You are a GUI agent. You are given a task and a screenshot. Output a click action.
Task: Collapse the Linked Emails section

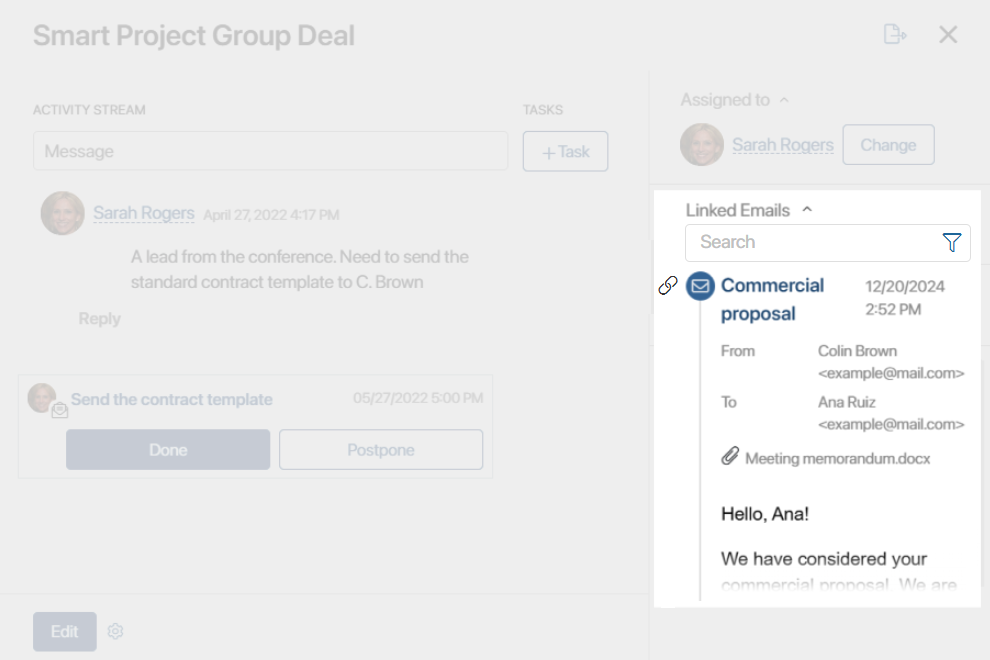pyautogui.click(x=807, y=210)
